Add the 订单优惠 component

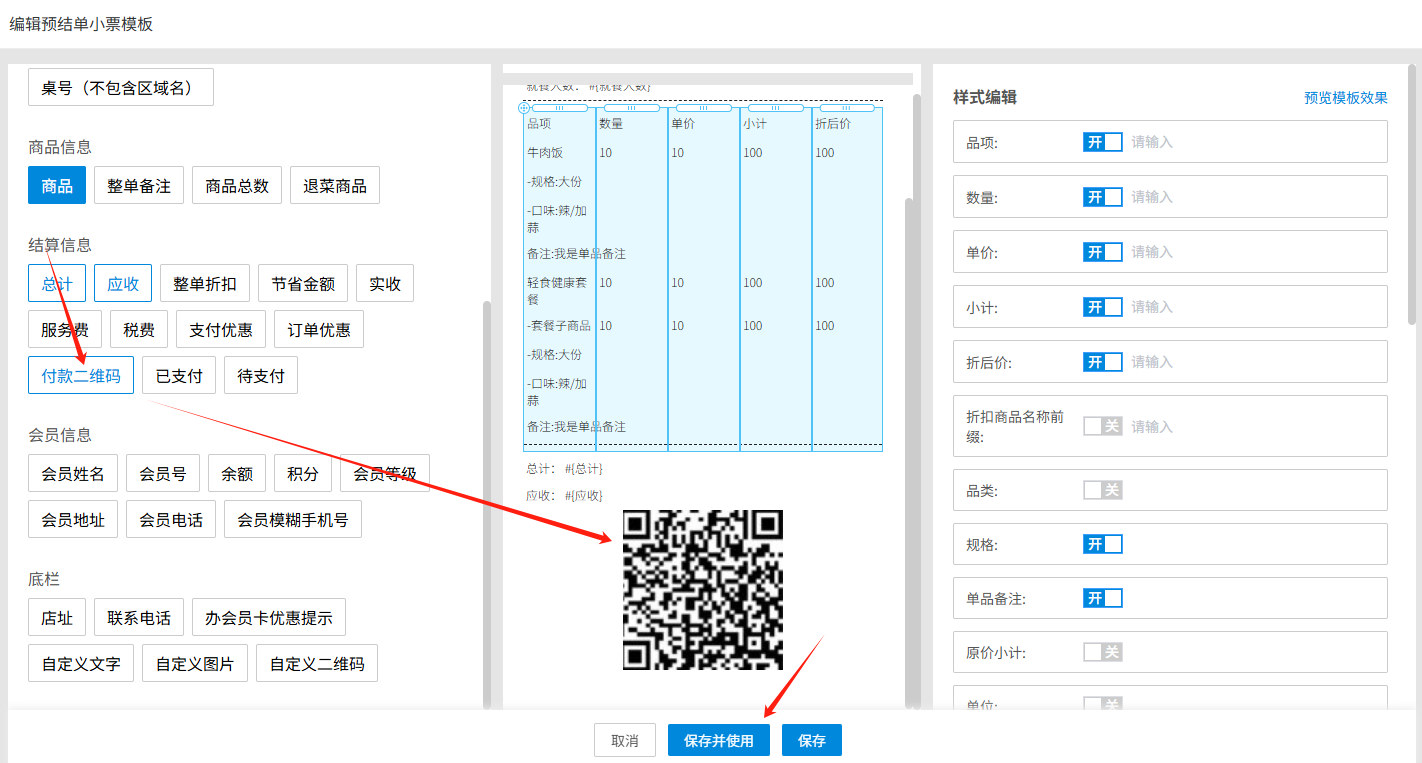coord(319,330)
